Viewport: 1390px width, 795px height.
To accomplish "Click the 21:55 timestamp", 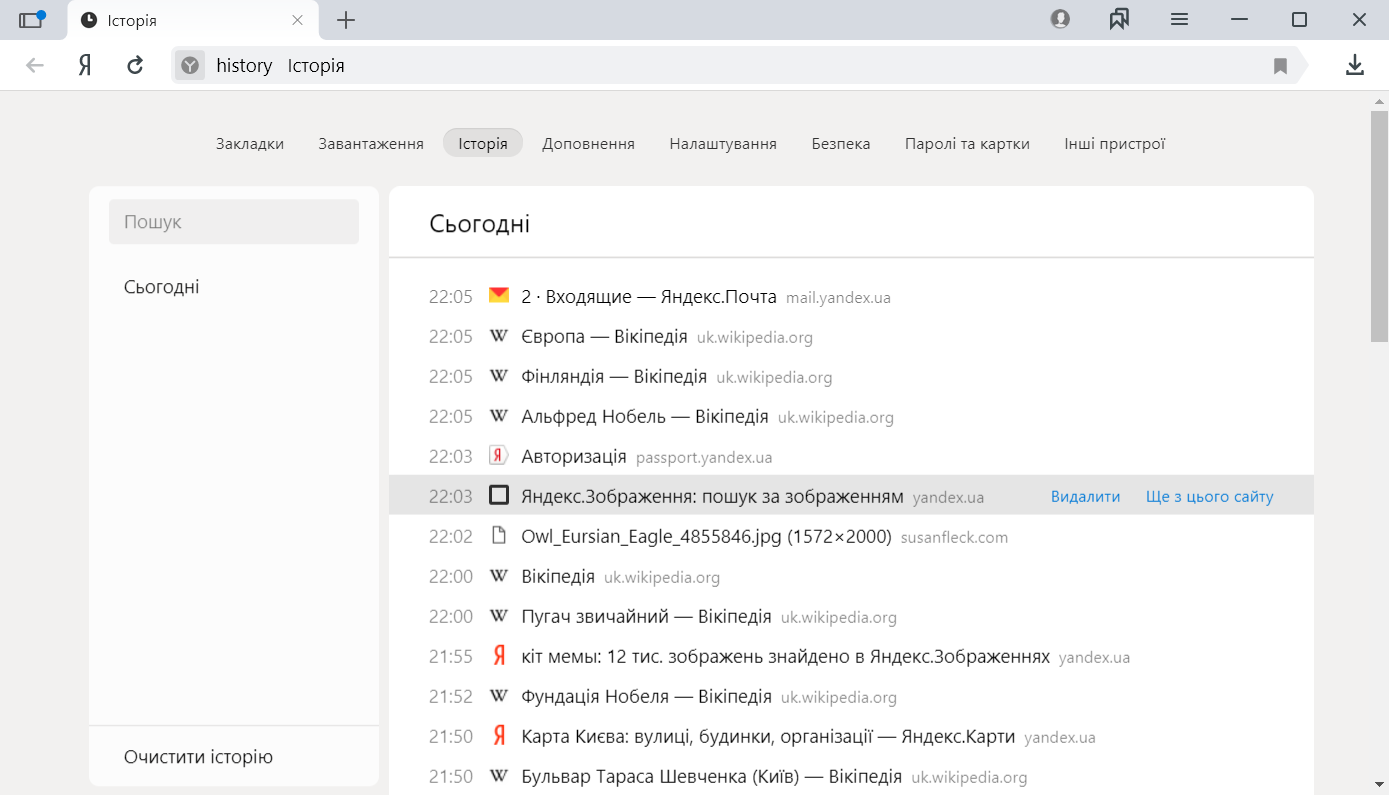I will click(450, 657).
